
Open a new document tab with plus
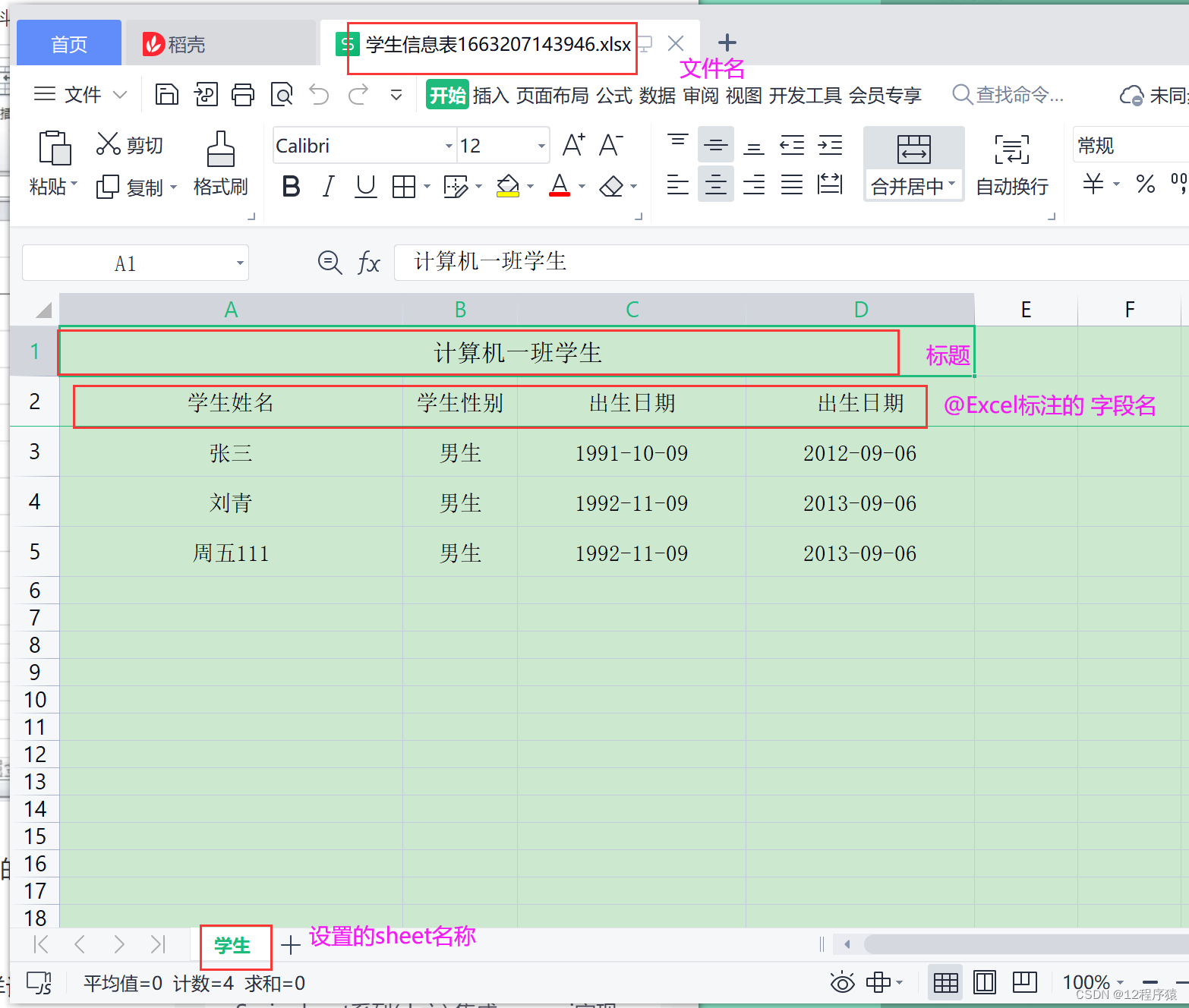tap(727, 43)
